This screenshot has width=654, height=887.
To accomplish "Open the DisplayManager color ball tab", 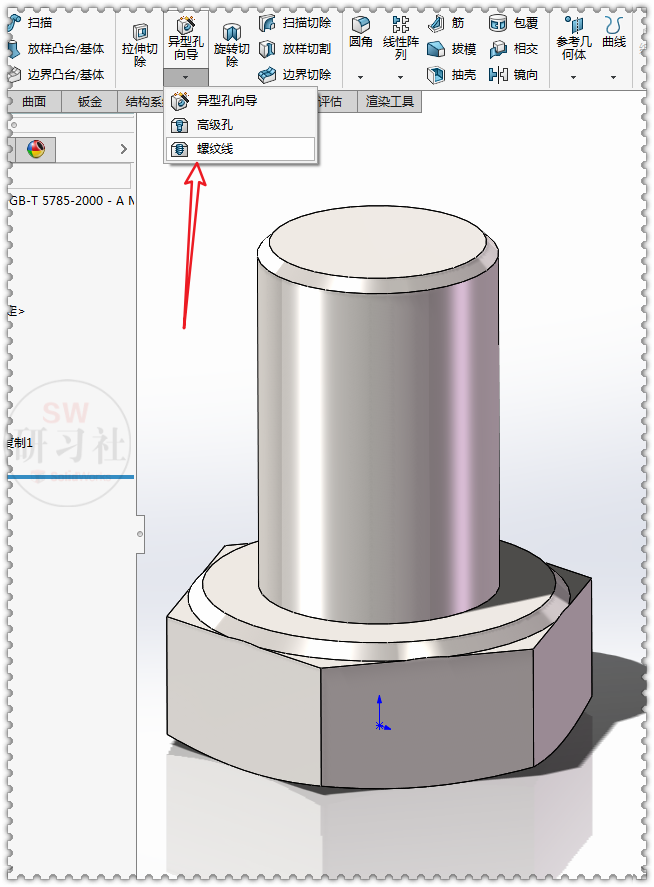I will (x=35, y=149).
